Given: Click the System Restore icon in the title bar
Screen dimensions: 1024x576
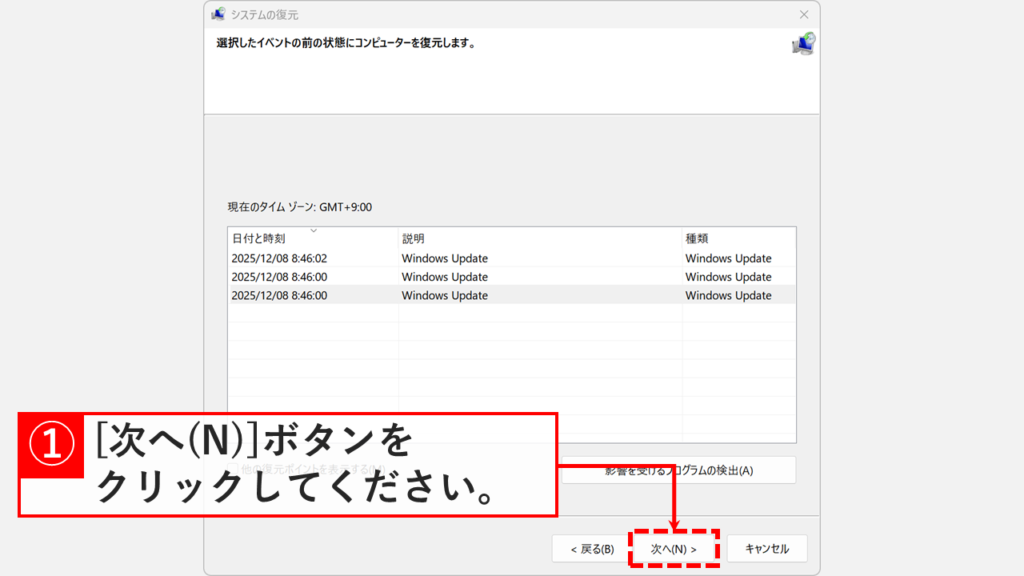Looking at the screenshot, I should (220, 15).
